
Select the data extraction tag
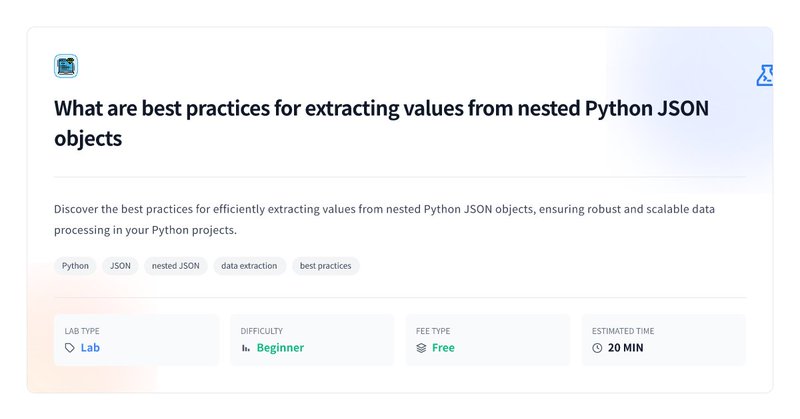pyautogui.click(x=249, y=266)
